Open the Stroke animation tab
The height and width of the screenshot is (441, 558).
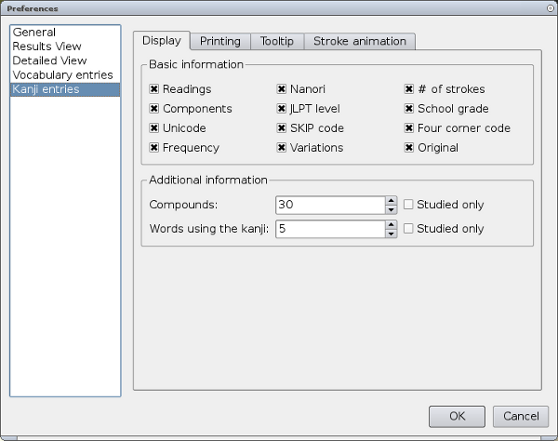[x=359, y=41]
